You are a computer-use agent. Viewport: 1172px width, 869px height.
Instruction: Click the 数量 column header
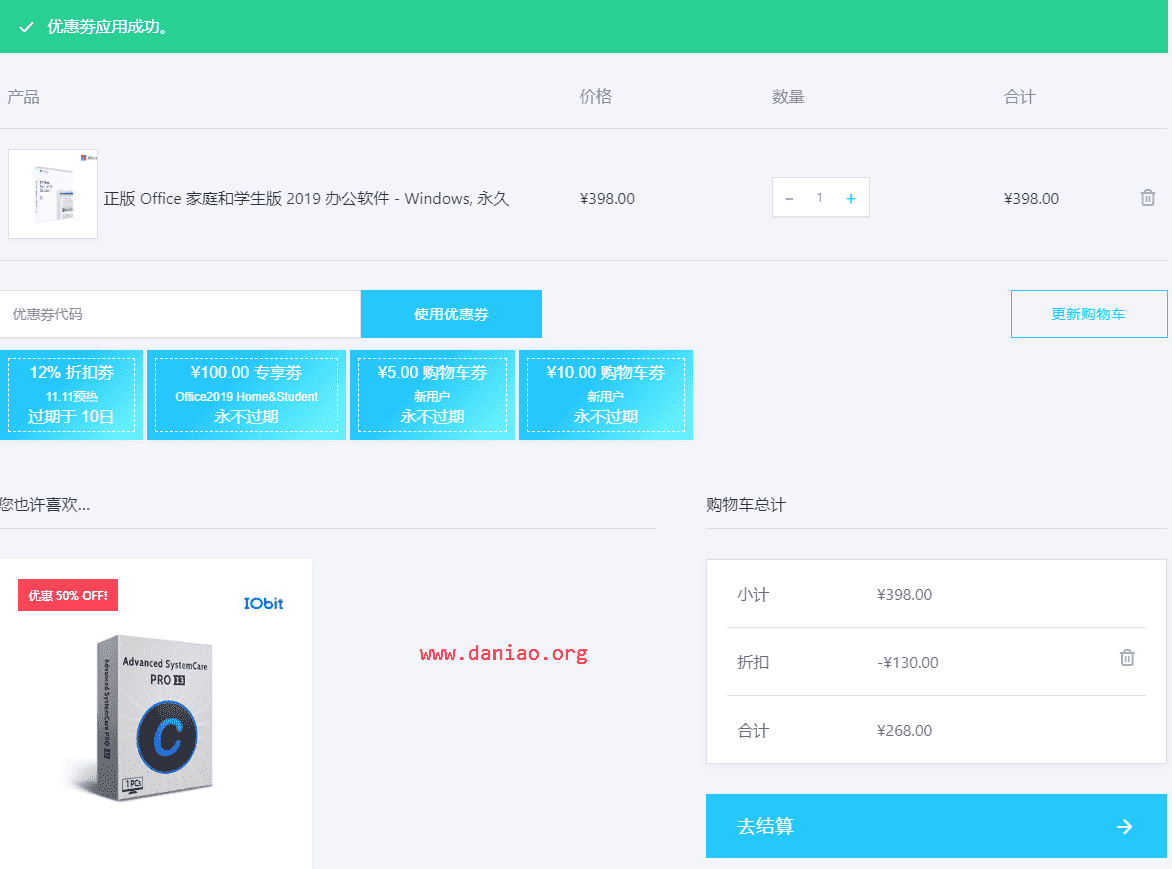click(789, 97)
